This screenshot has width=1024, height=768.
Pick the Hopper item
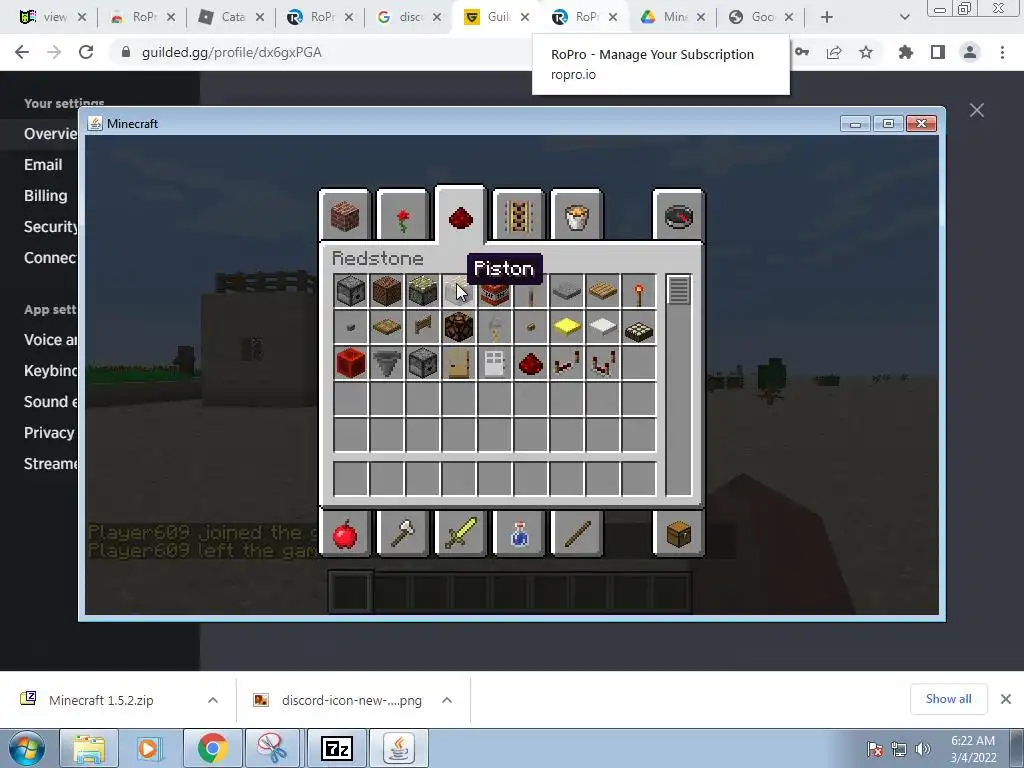pyautogui.click(x=387, y=363)
